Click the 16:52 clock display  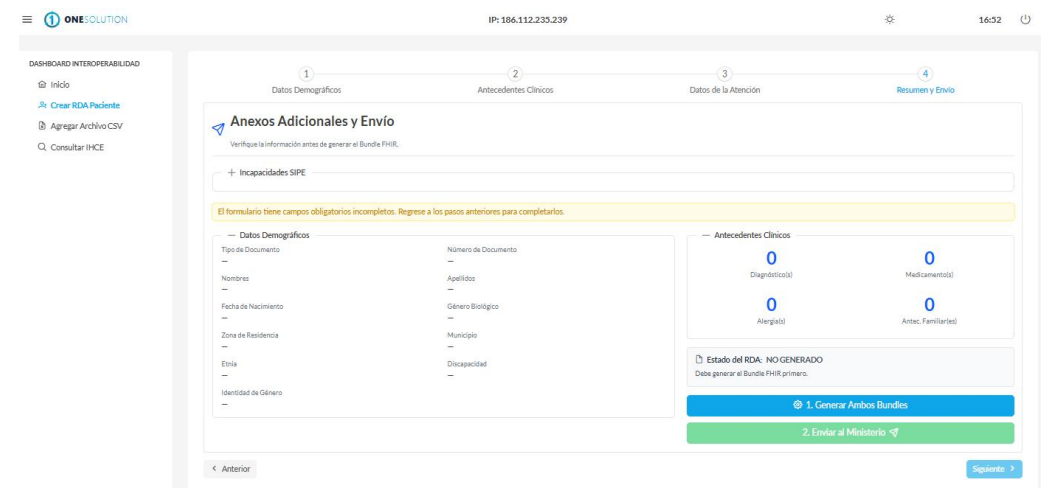[990, 21]
